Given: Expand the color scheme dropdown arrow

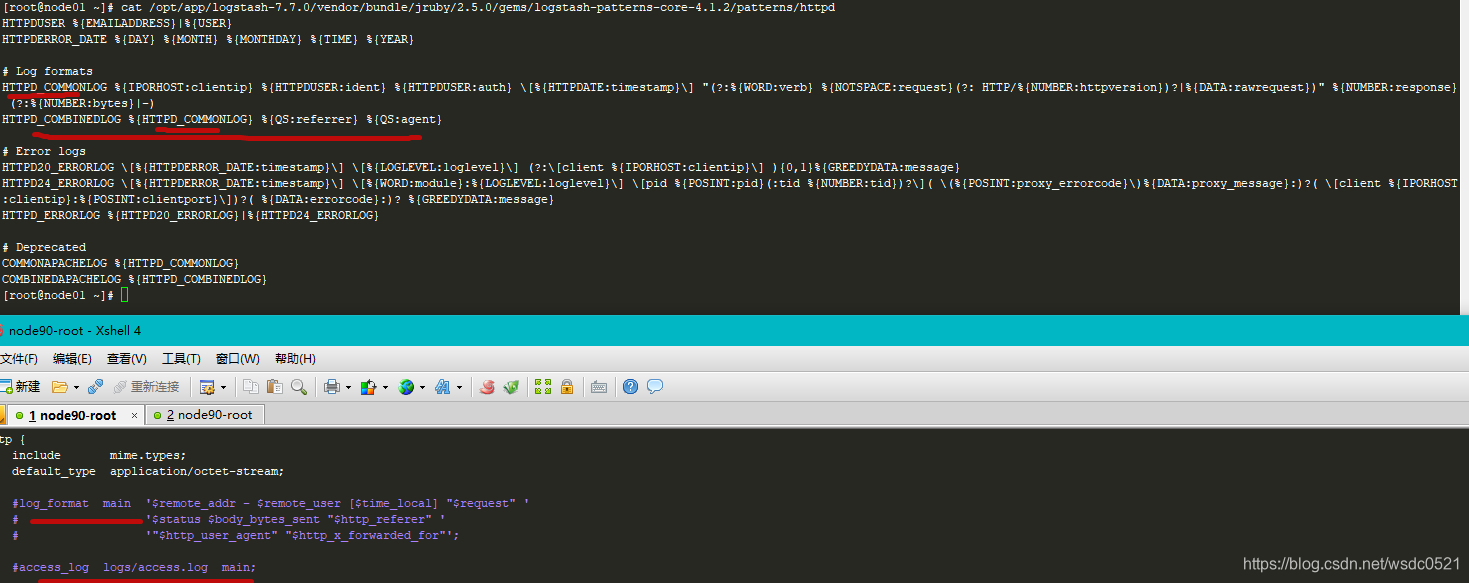Looking at the screenshot, I should 385,387.
